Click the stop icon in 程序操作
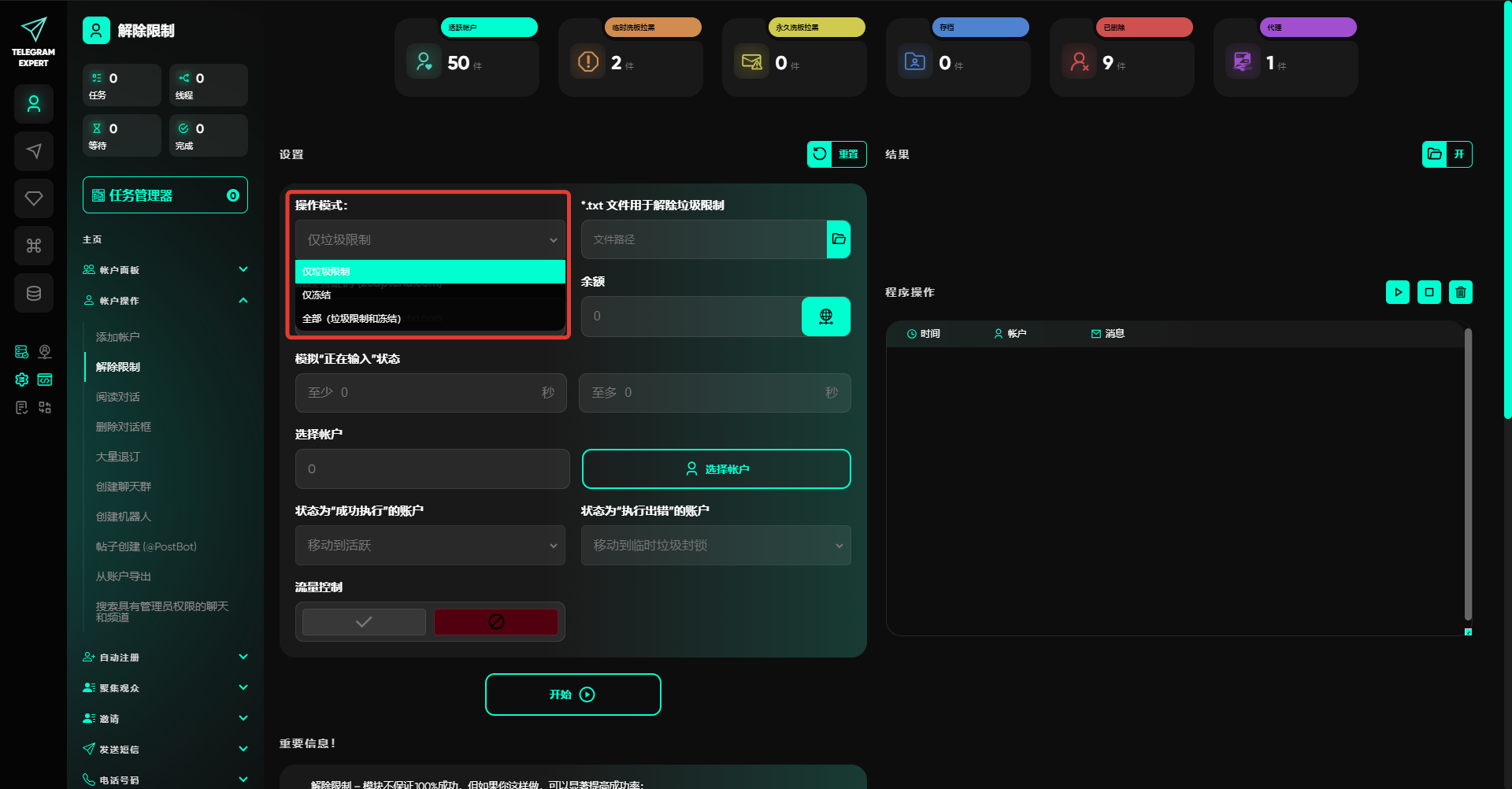 click(1429, 292)
